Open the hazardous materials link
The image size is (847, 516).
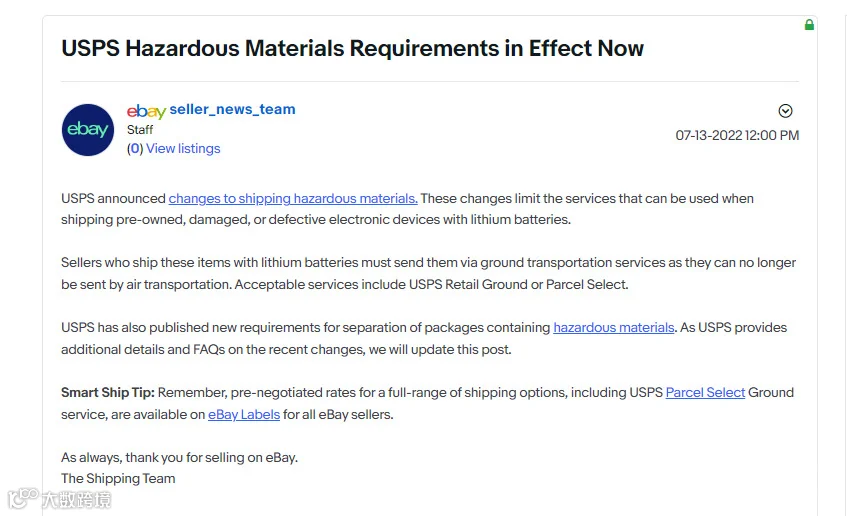coord(614,327)
